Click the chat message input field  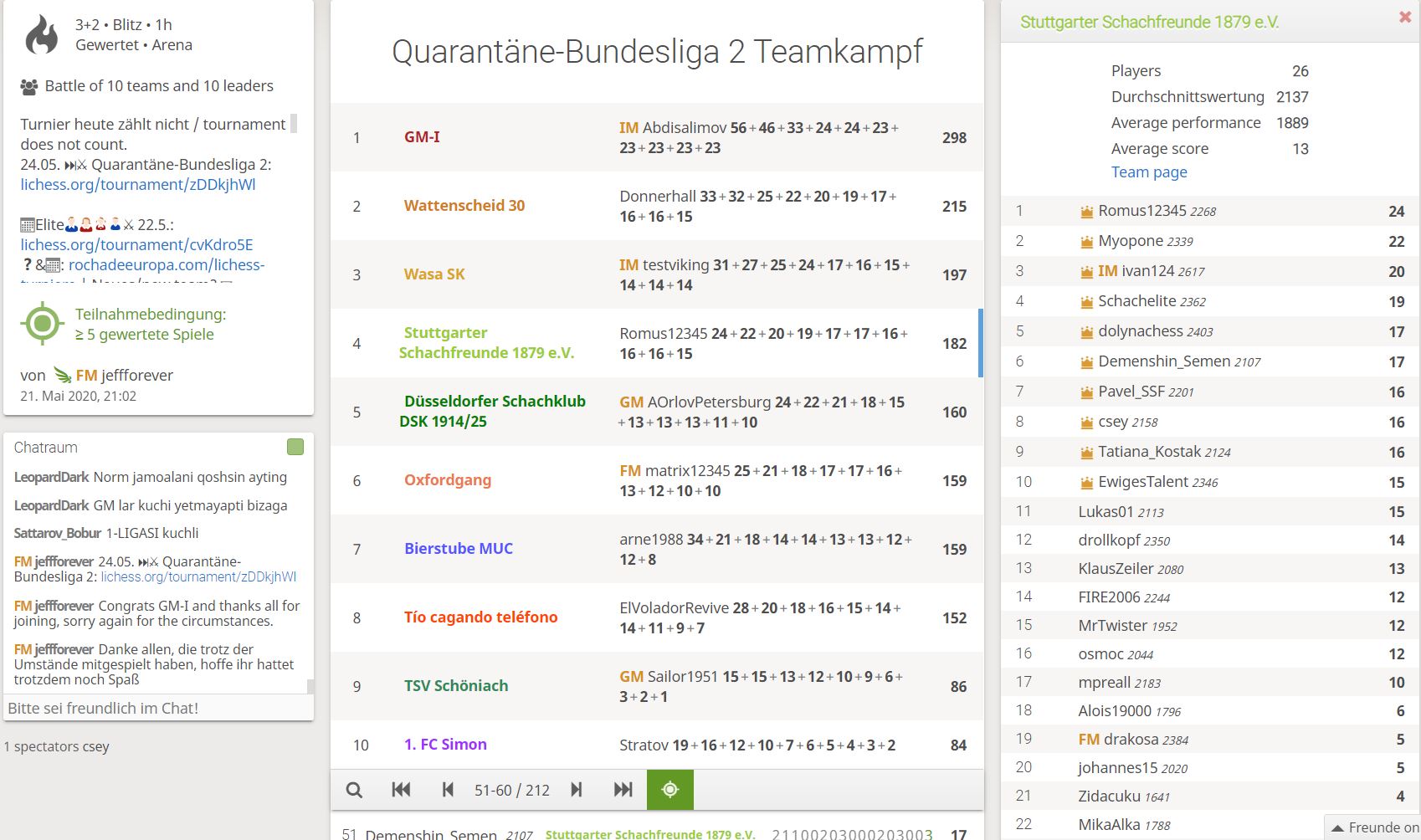coord(159,709)
